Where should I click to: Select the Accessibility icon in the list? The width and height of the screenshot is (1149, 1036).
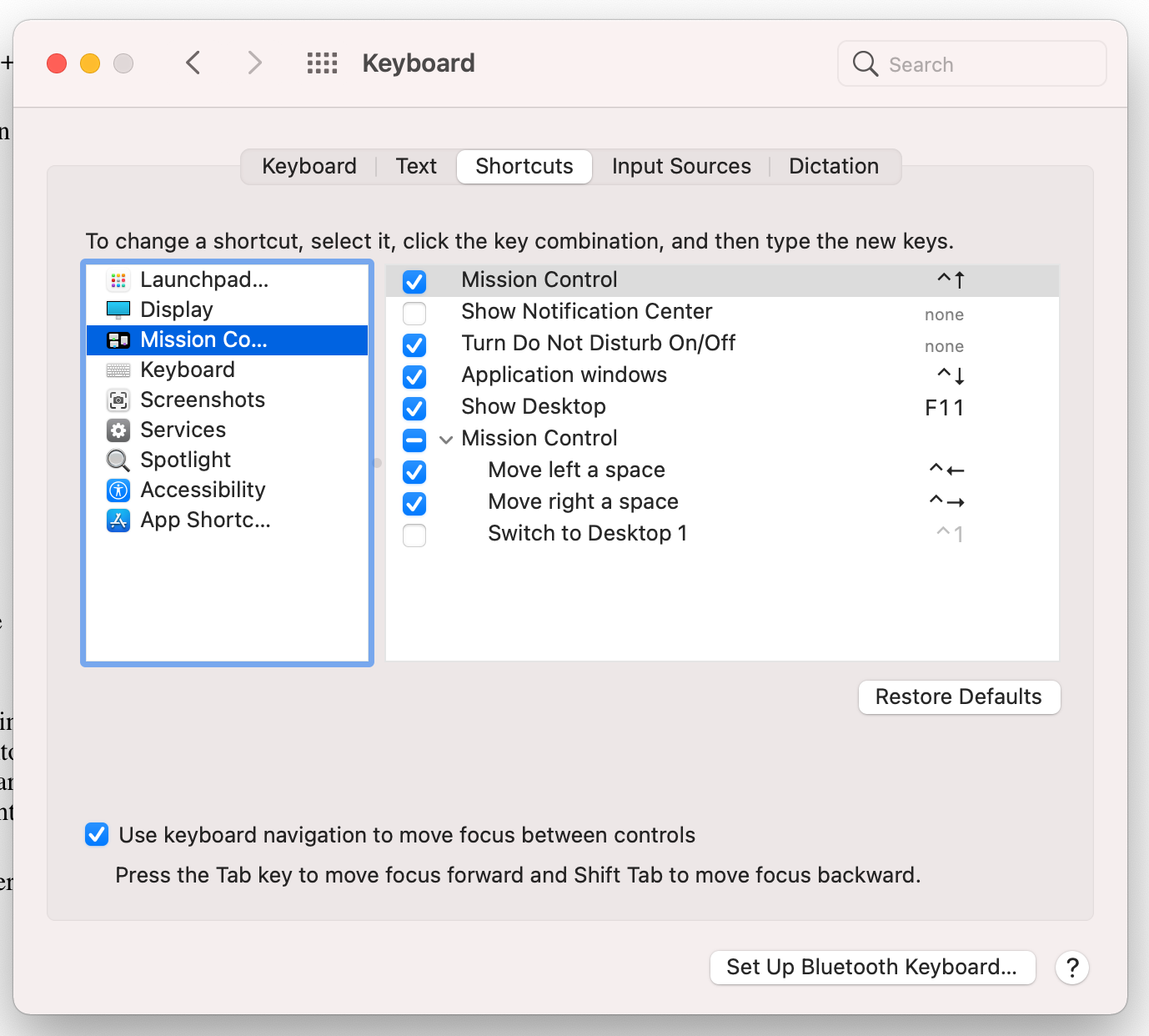[x=118, y=490]
